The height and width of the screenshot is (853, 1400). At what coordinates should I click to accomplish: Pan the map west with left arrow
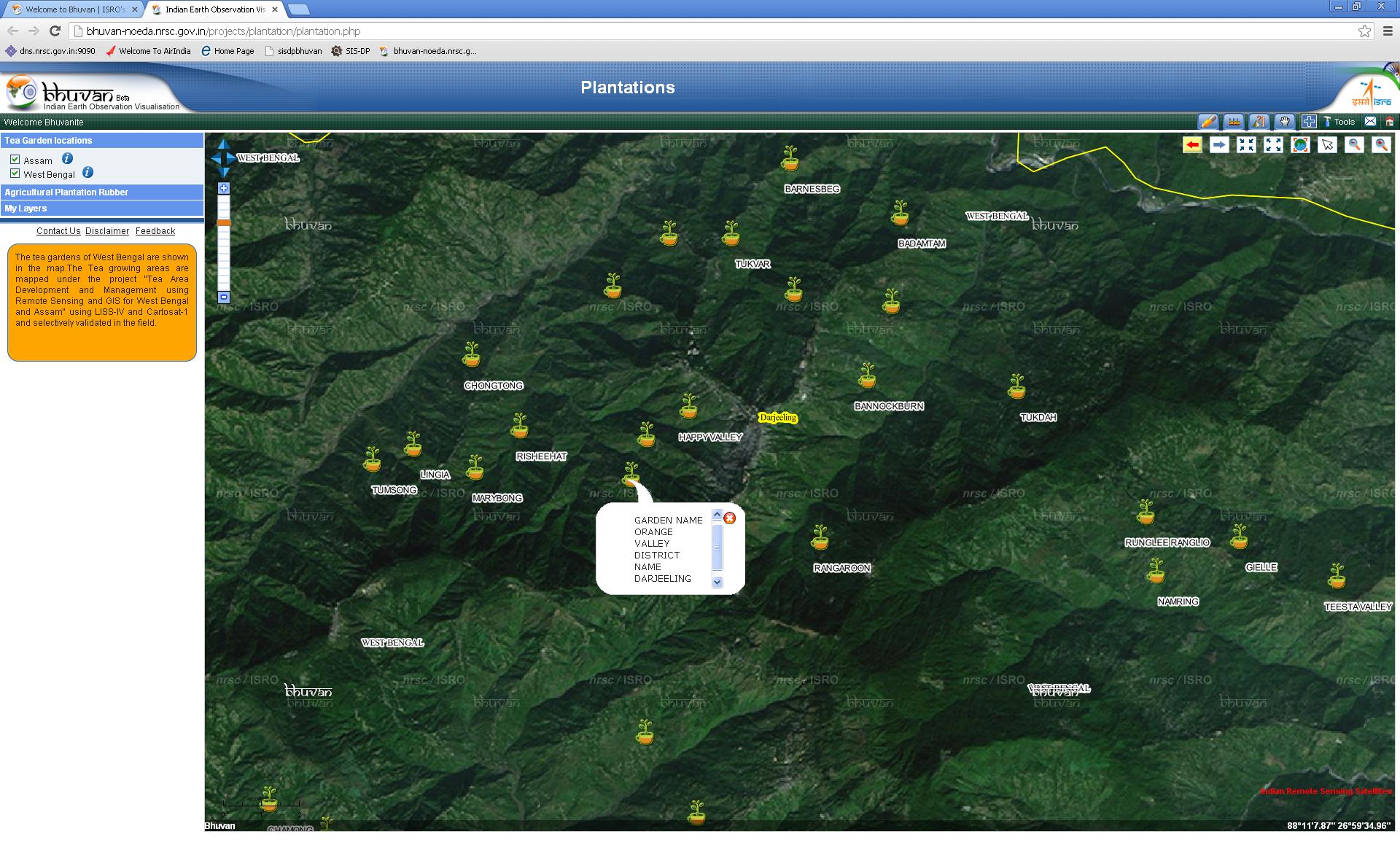(x=217, y=158)
